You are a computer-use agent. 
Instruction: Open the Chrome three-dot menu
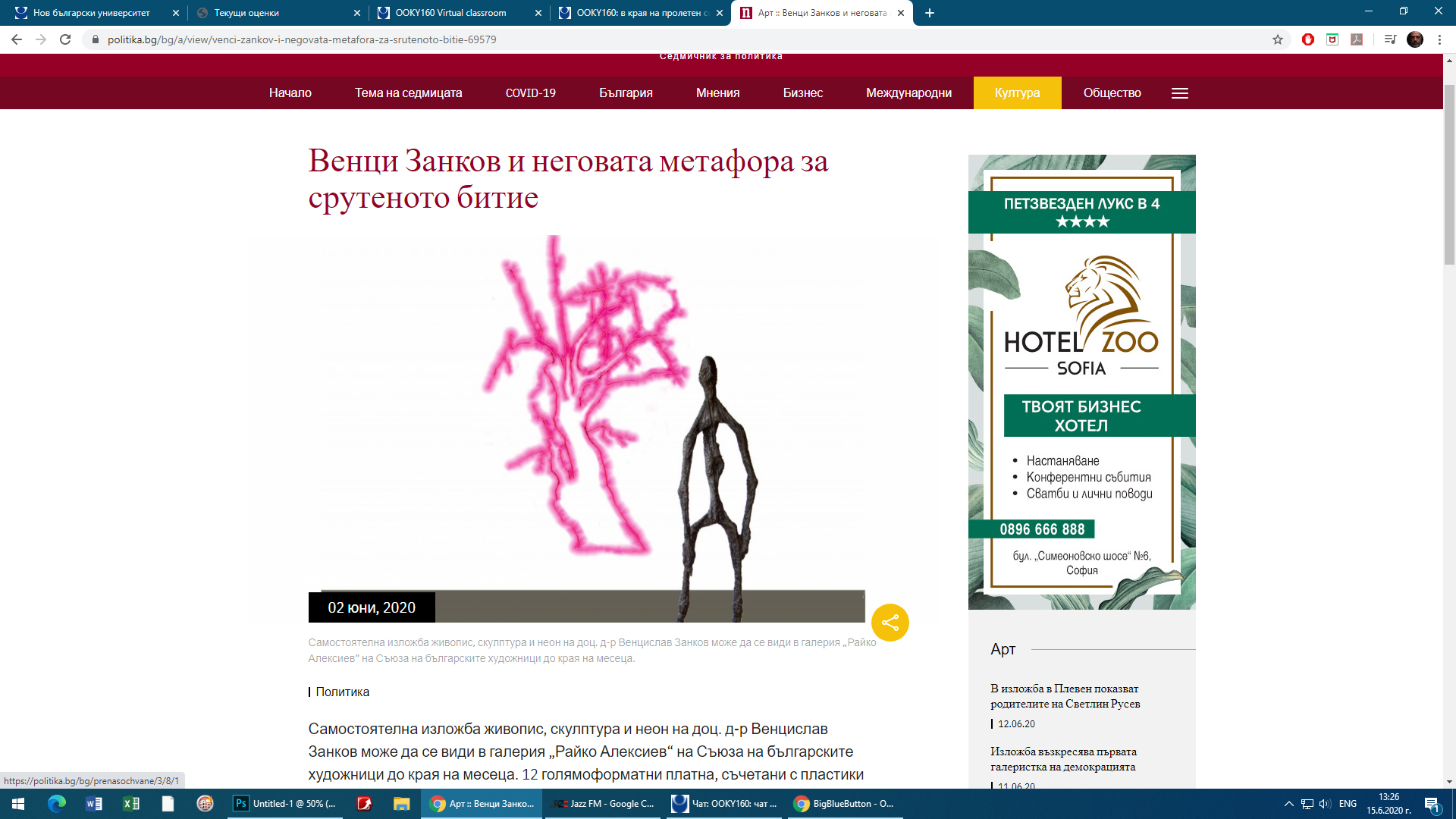pos(1439,39)
